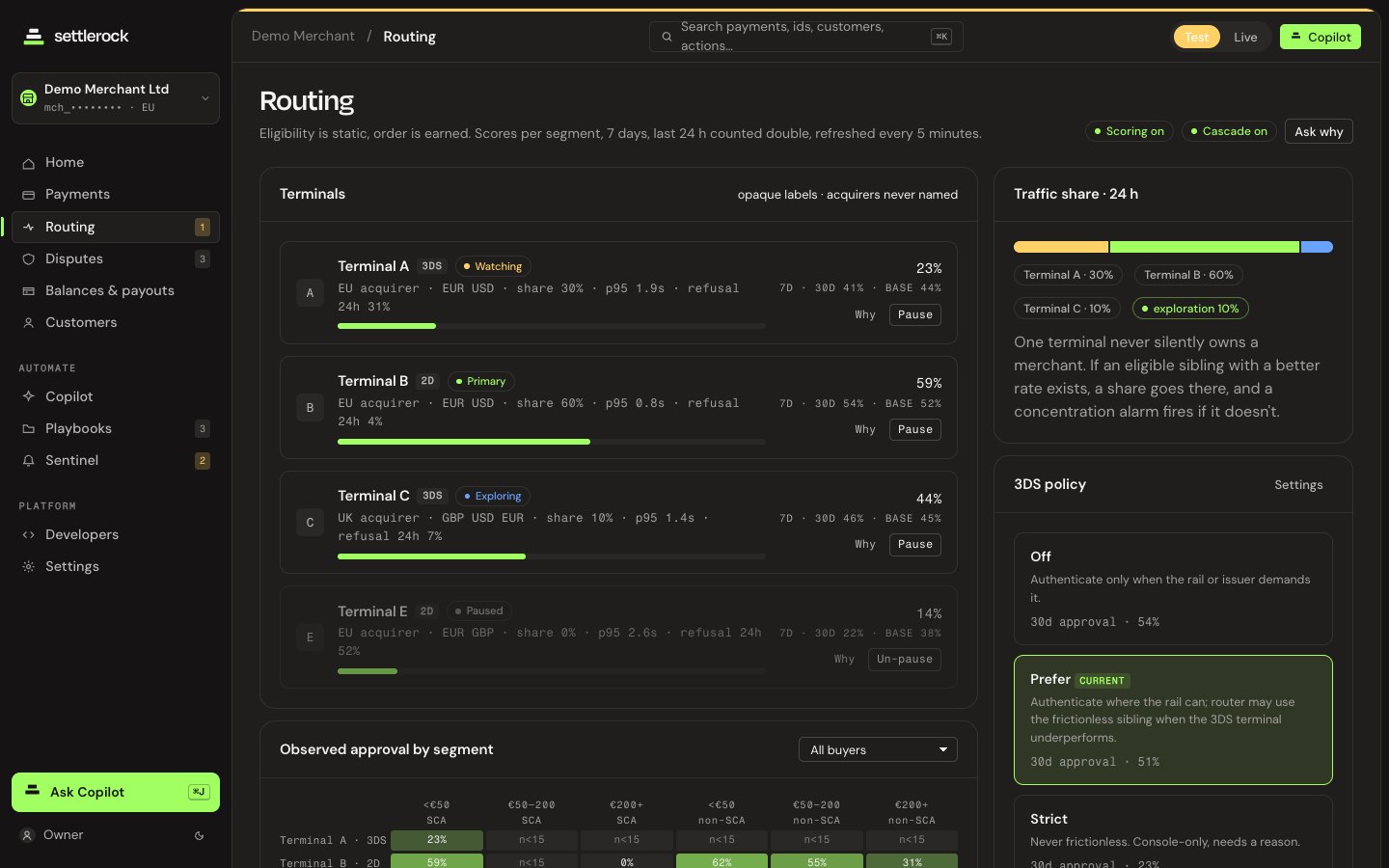1389x868 pixels.
Task: Open Home in the sidebar
Action: coord(116,162)
